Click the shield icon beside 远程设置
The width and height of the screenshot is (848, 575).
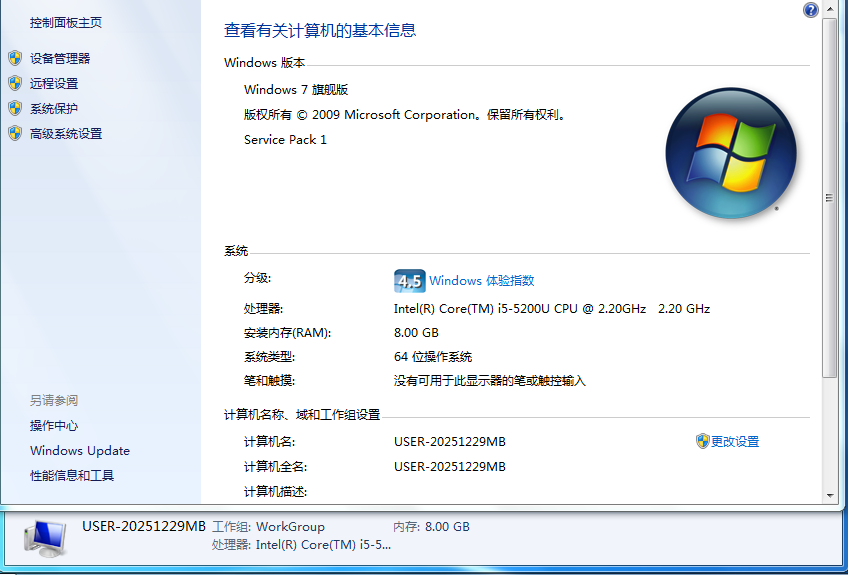(15, 83)
